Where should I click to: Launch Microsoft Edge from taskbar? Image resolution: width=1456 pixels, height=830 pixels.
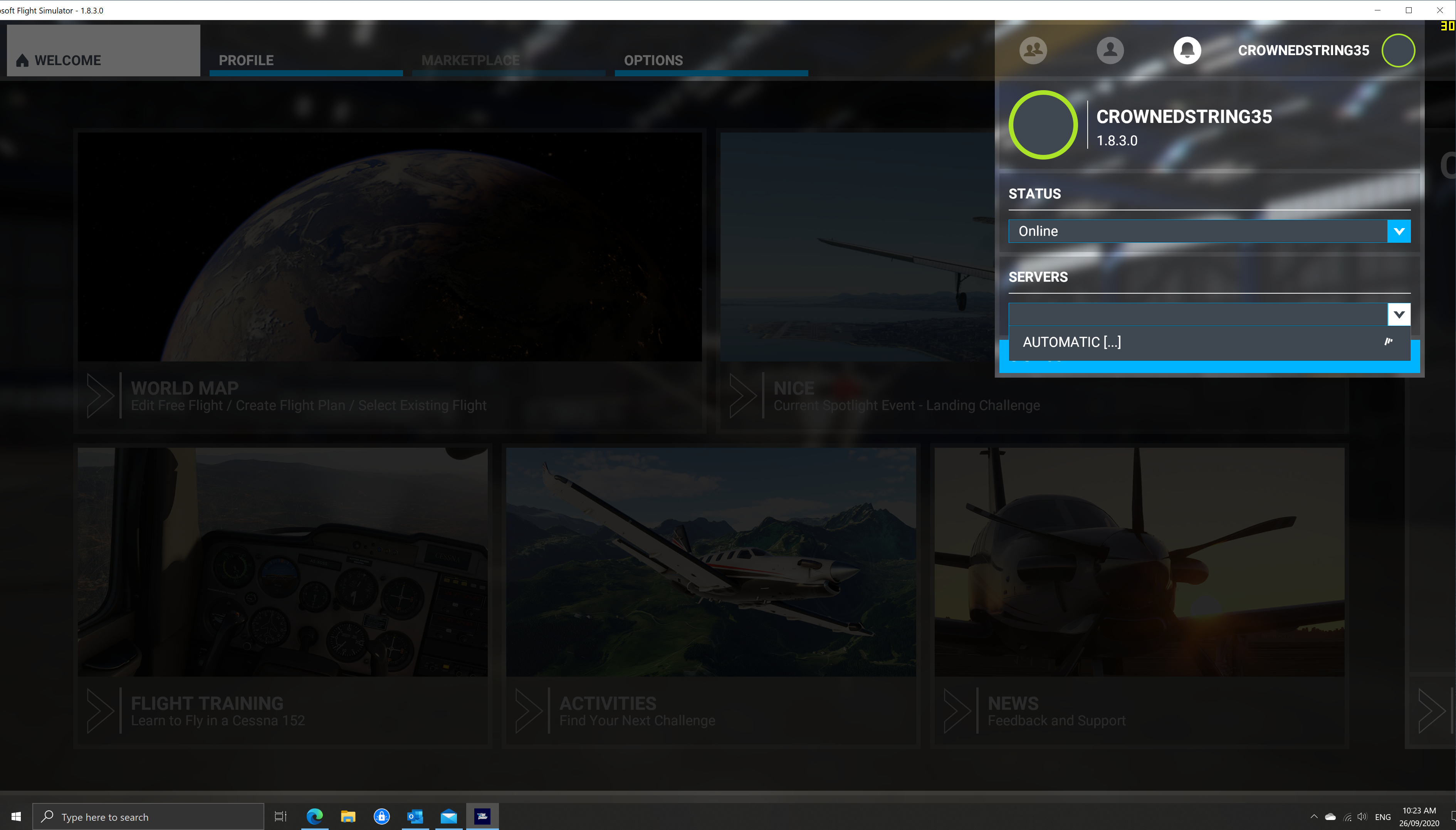(314, 816)
